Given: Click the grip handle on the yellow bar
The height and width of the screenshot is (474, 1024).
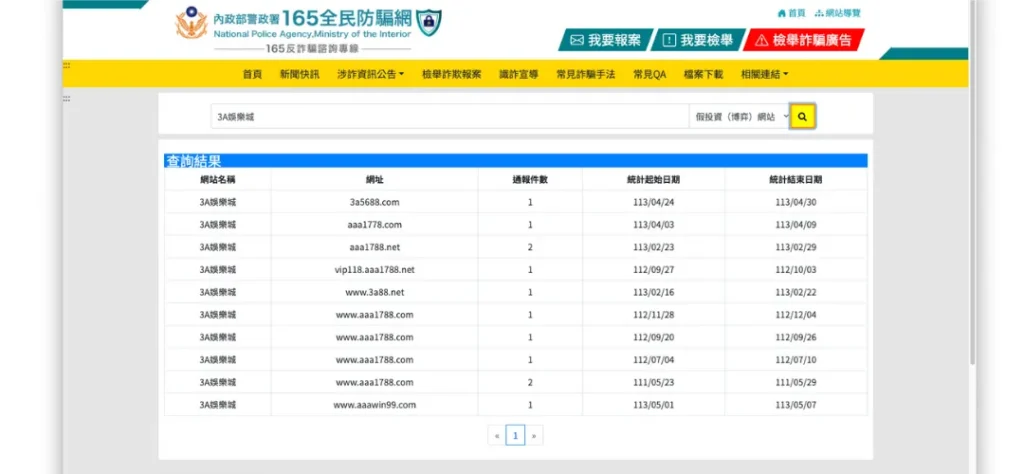Looking at the screenshot, I should point(66,65).
